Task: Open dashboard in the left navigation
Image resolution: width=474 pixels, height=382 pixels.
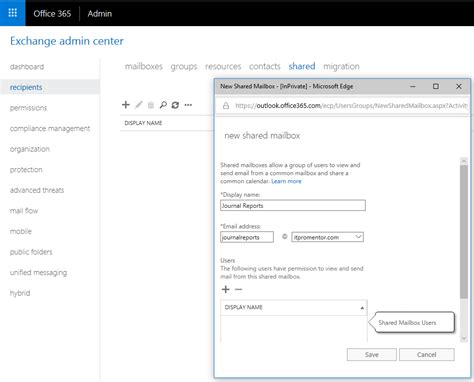Action: pos(27,67)
